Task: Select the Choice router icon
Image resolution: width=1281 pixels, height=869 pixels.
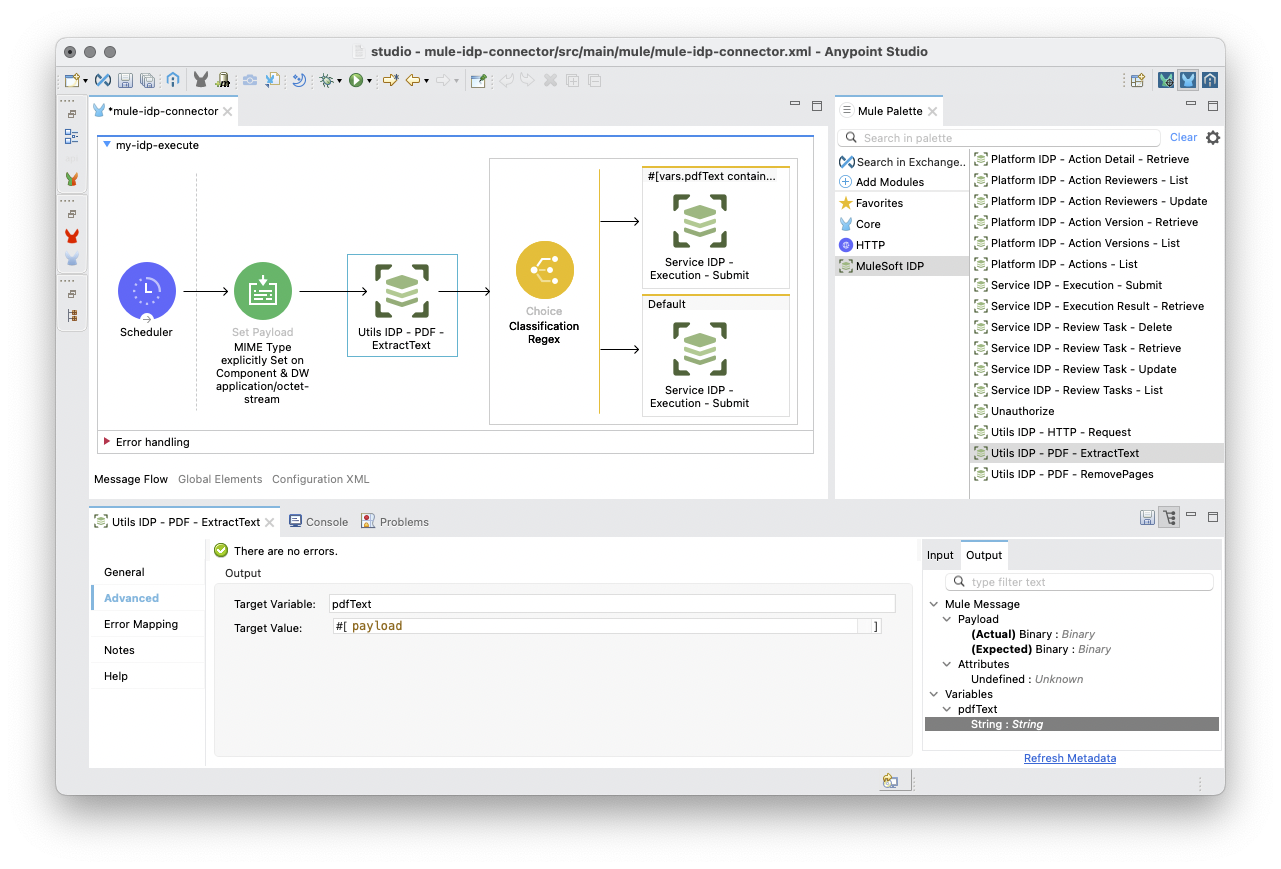Action: (x=544, y=271)
